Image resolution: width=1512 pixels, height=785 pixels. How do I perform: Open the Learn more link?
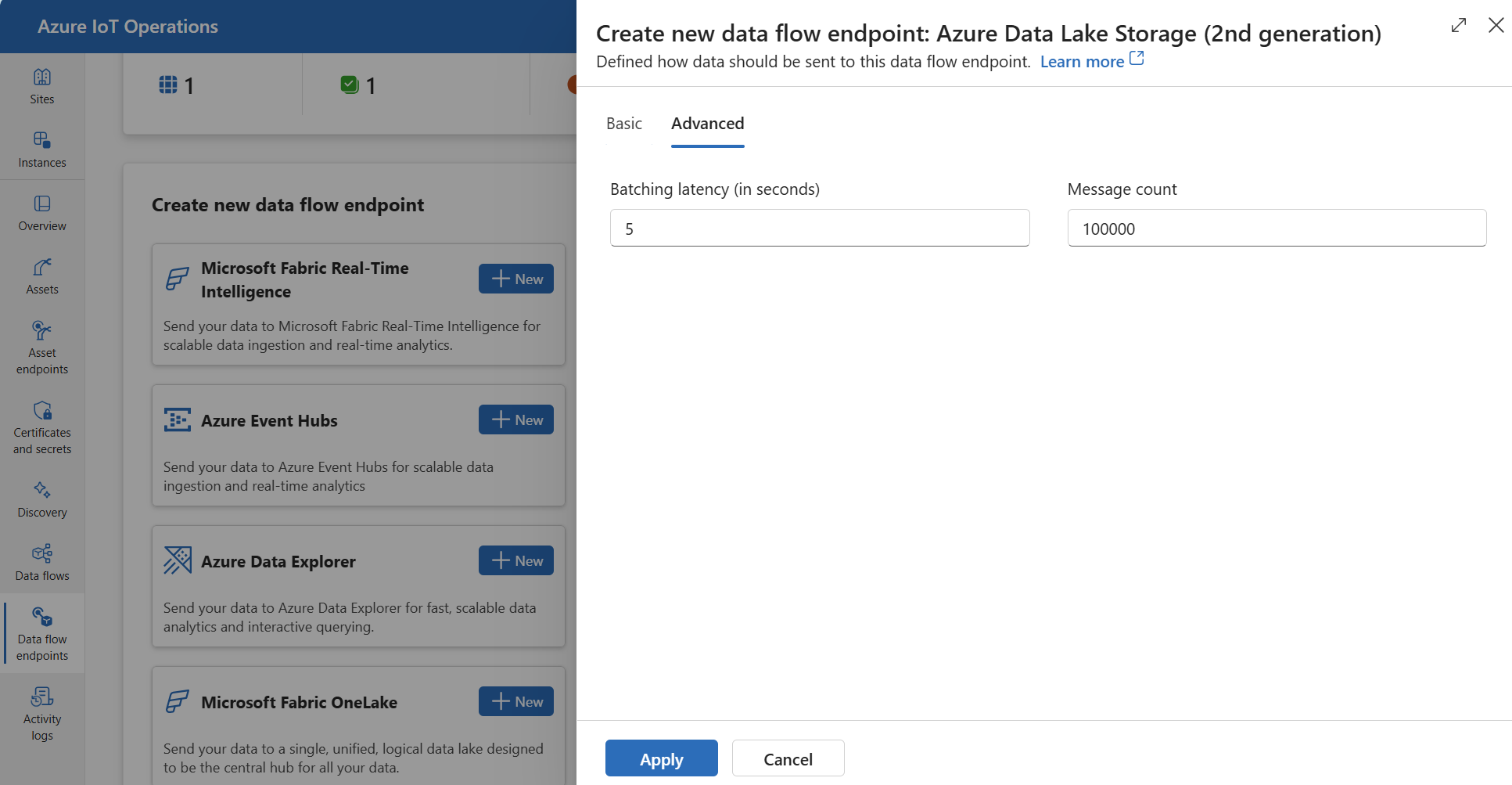point(1083,61)
